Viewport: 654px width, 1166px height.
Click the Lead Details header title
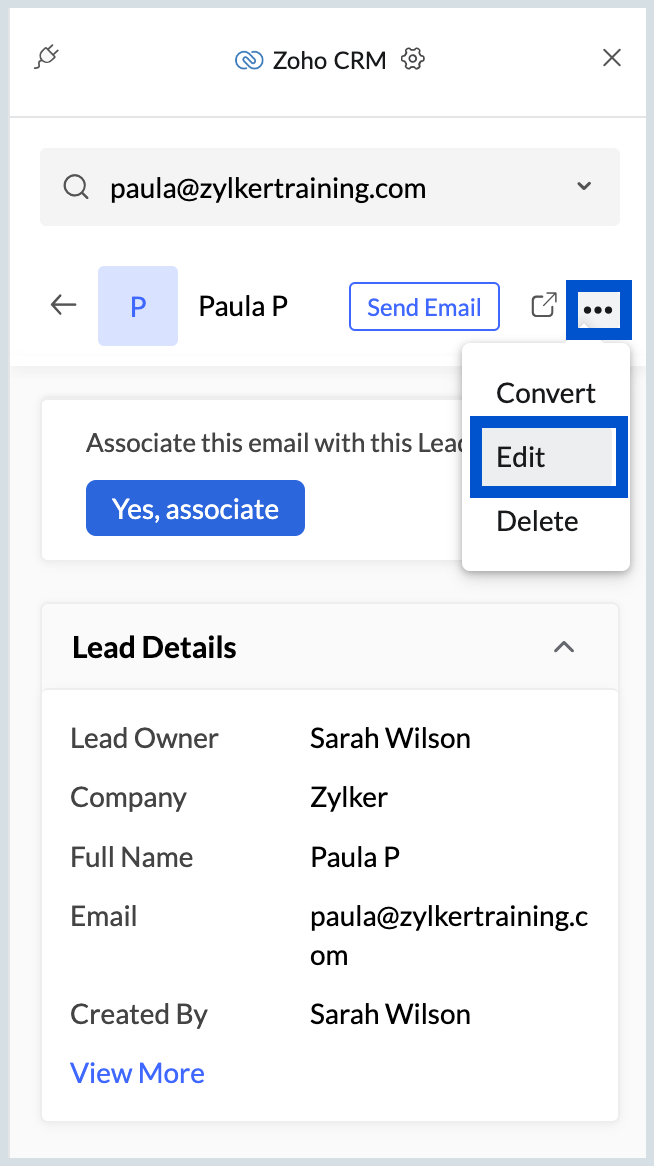154,647
